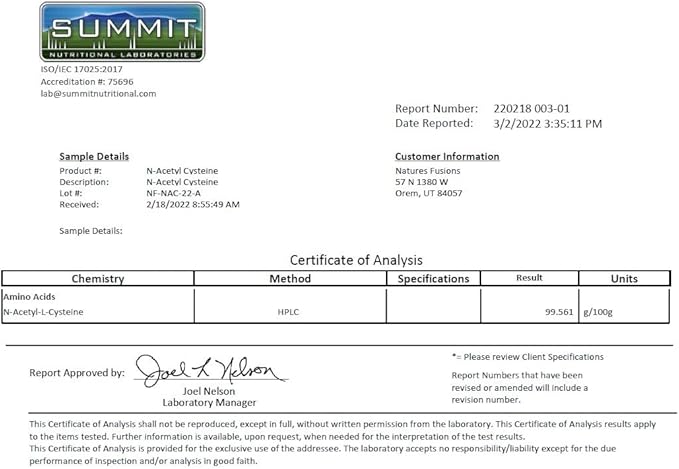Click the lab@summitnutritional.com email address
The image size is (679, 469).
[x=98, y=94]
